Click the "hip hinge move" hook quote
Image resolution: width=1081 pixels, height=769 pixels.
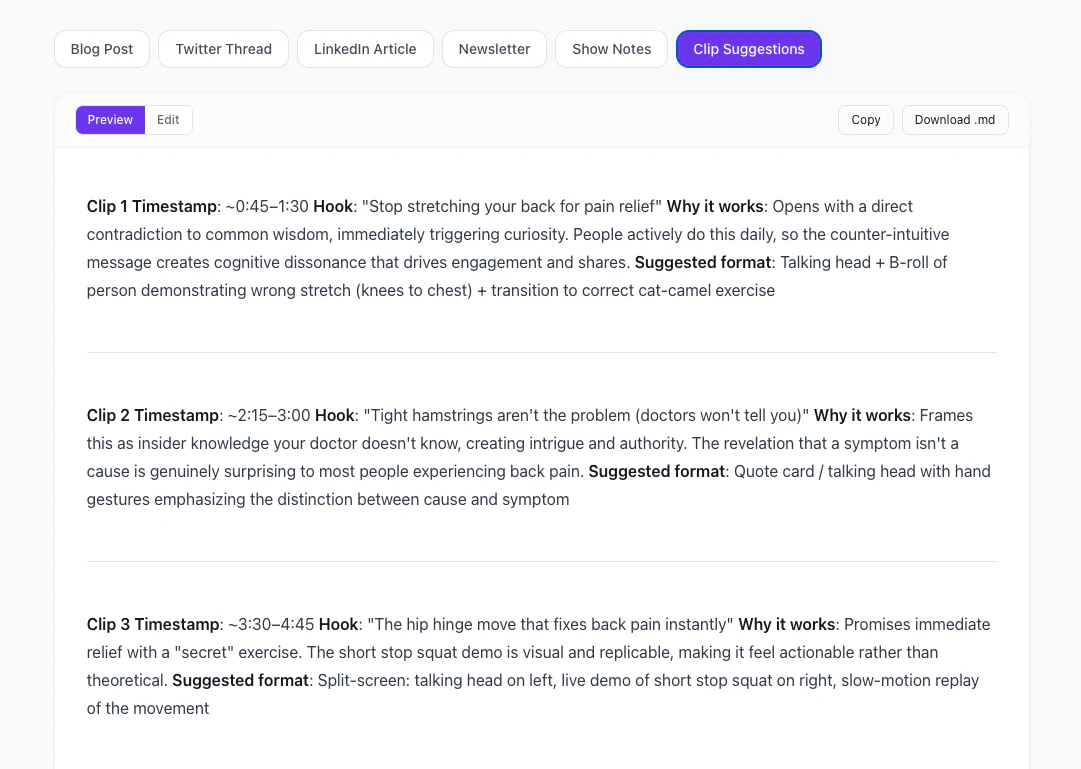[551, 625]
